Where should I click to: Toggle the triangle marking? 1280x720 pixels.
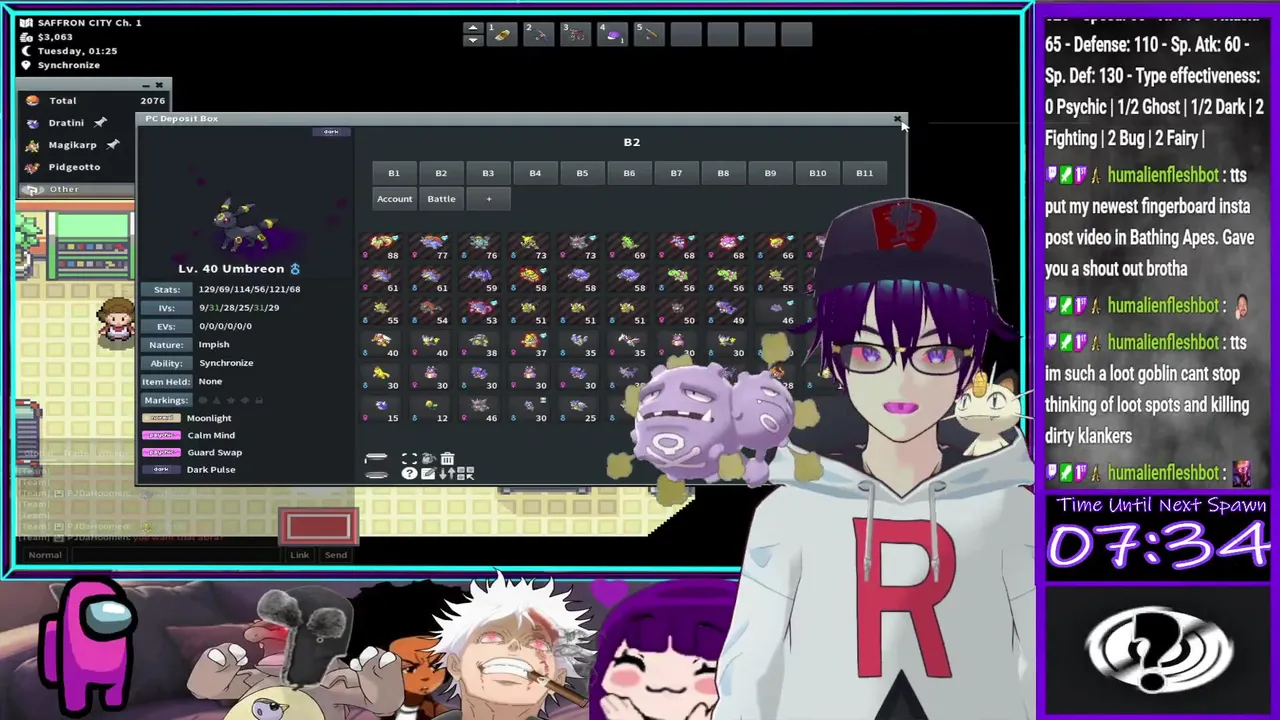(x=217, y=400)
